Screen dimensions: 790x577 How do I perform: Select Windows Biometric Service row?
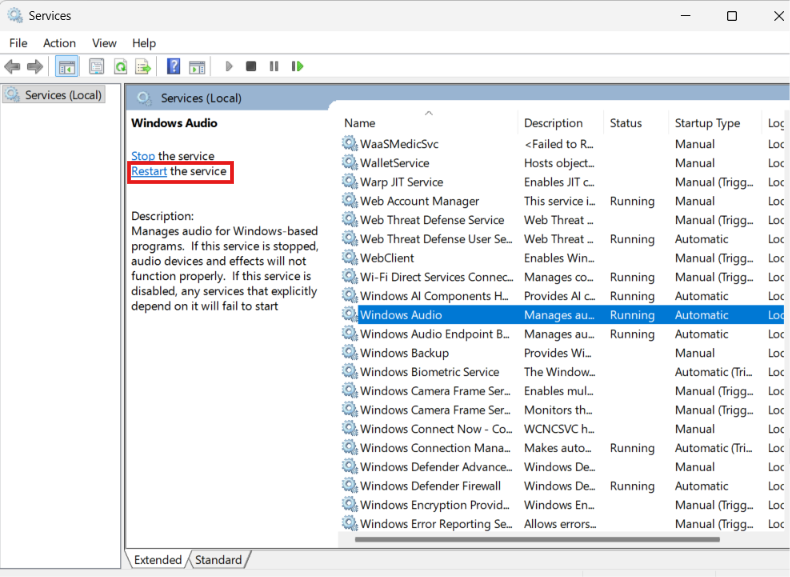coord(562,372)
